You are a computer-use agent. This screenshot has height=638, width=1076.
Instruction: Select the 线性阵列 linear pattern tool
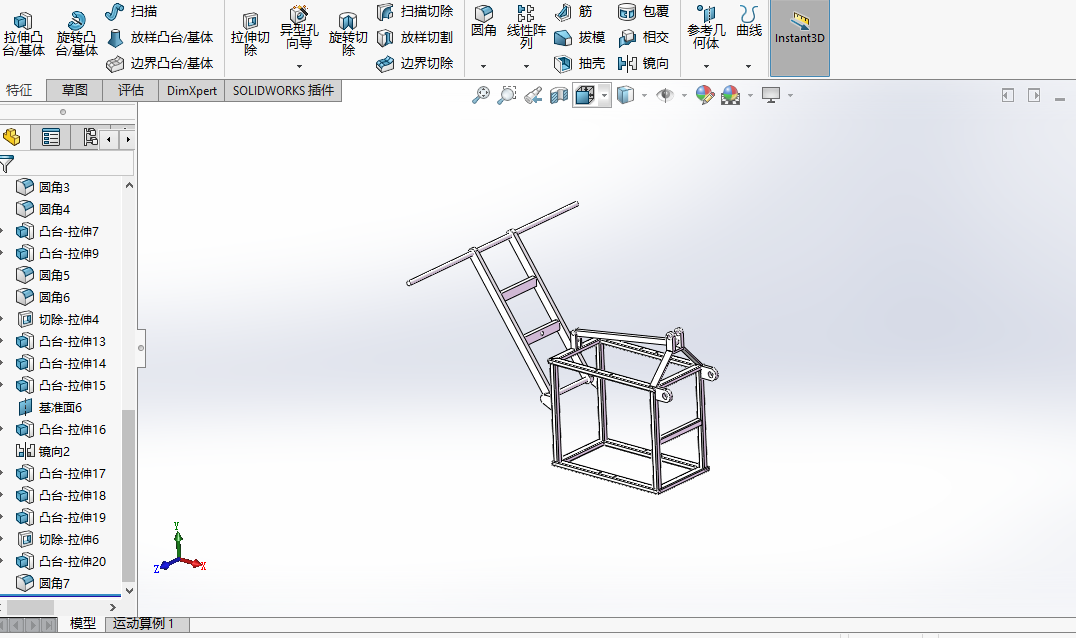point(526,27)
